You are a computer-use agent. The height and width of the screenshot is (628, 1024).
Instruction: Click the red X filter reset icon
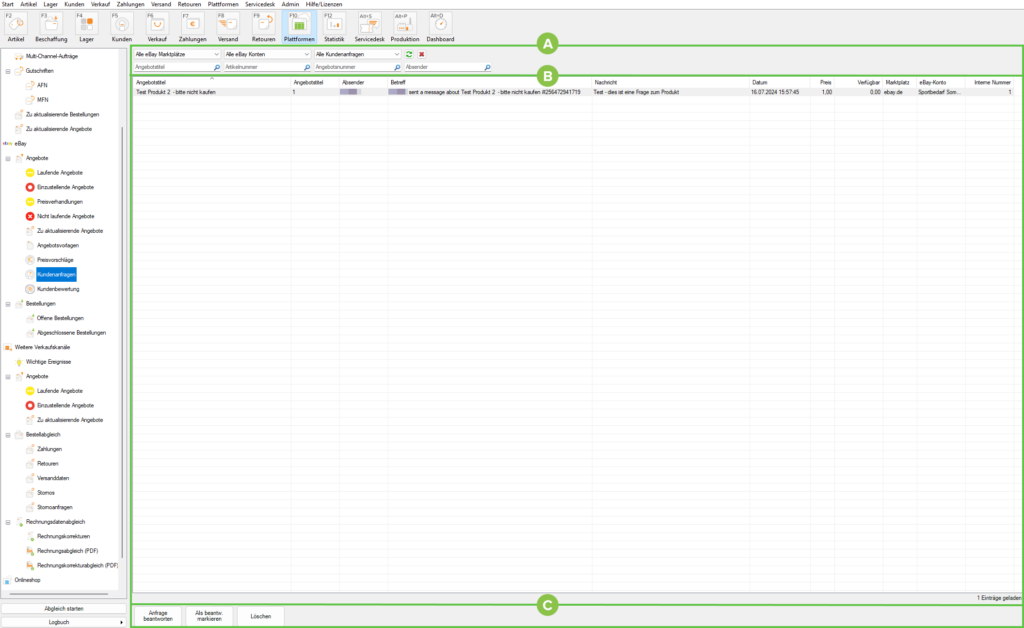pyautogui.click(x=421, y=53)
